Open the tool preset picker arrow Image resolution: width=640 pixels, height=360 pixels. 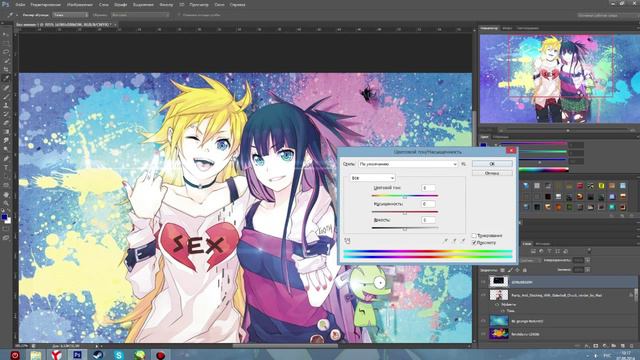click(x=16, y=15)
